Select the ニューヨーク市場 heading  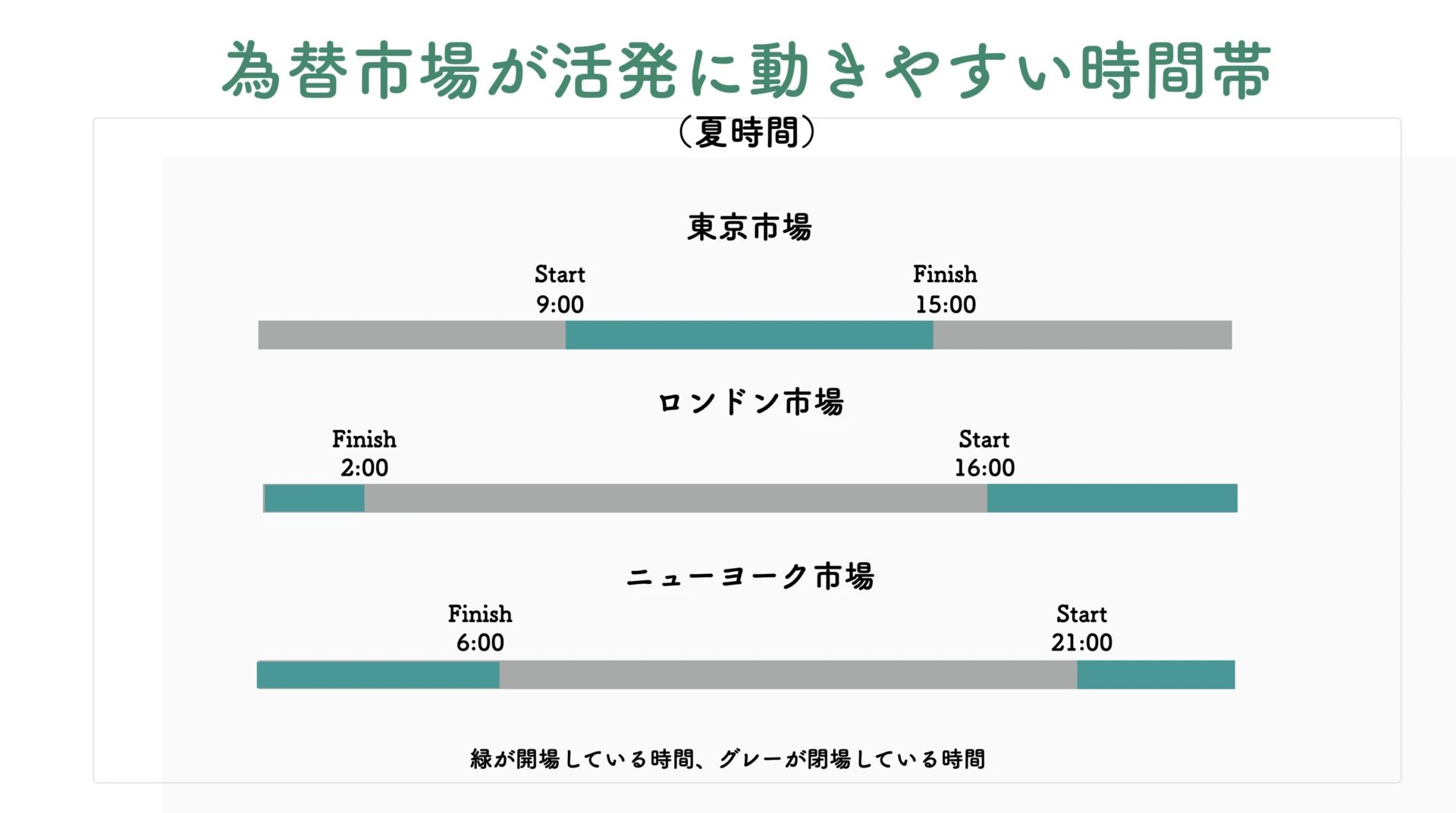[751, 577]
